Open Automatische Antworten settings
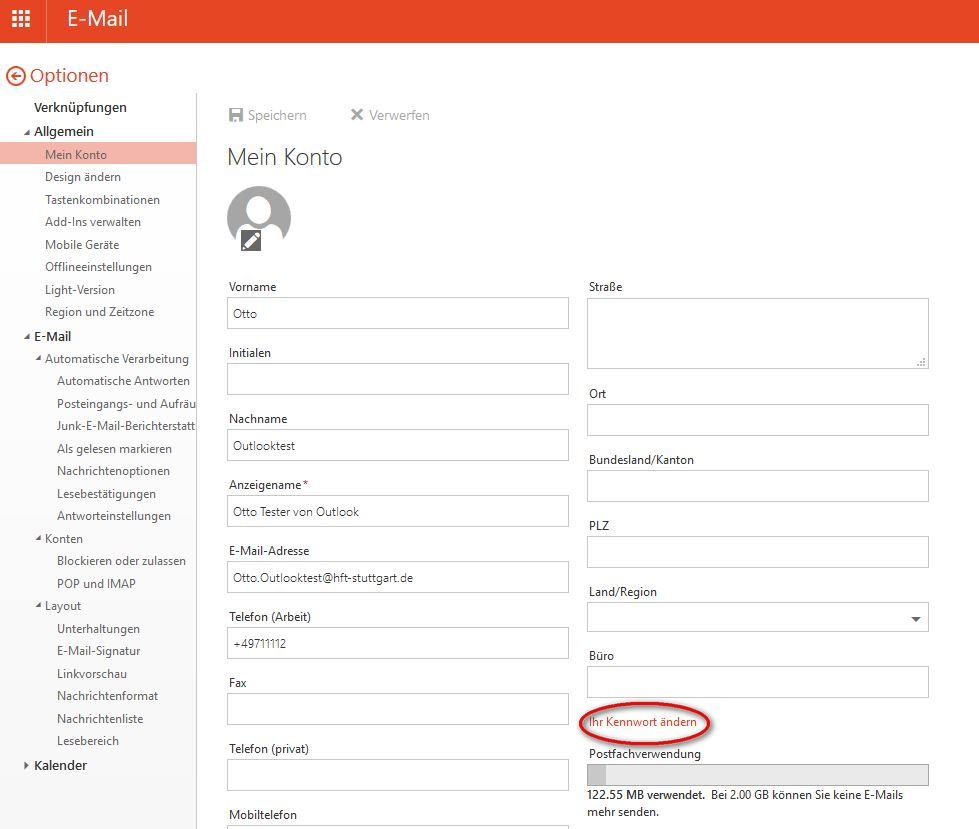This screenshot has width=979, height=829. pyautogui.click(x=123, y=381)
